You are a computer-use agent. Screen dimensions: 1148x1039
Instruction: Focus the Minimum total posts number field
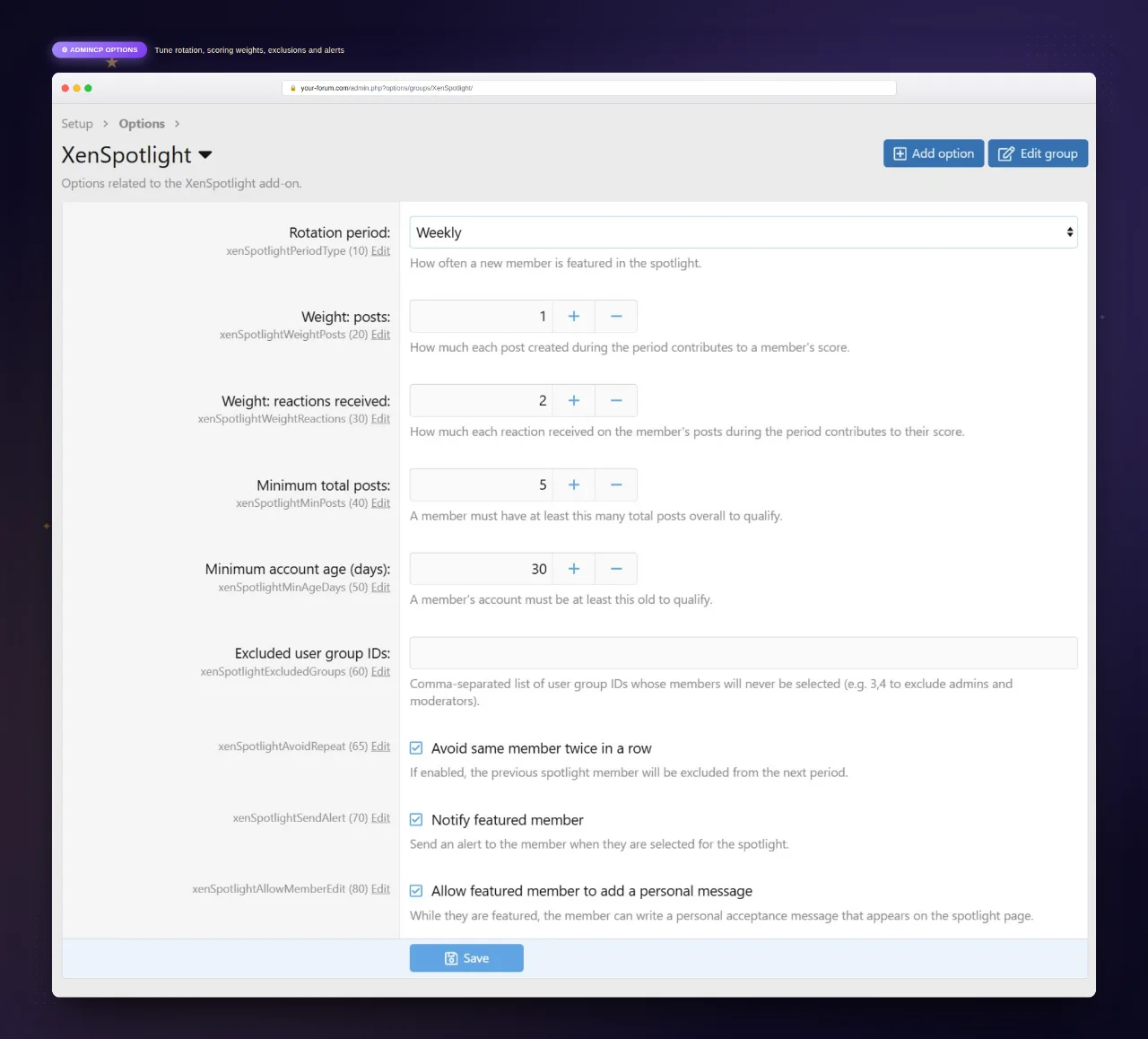point(482,485)
